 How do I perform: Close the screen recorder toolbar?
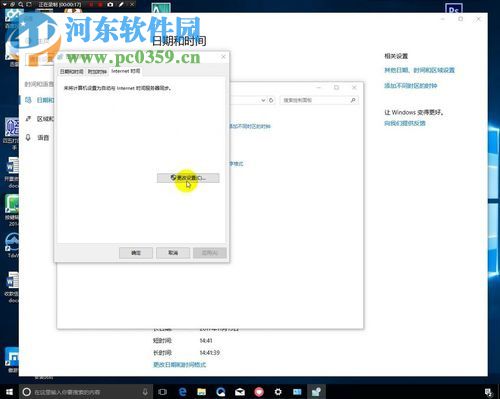tap(132, 5)
